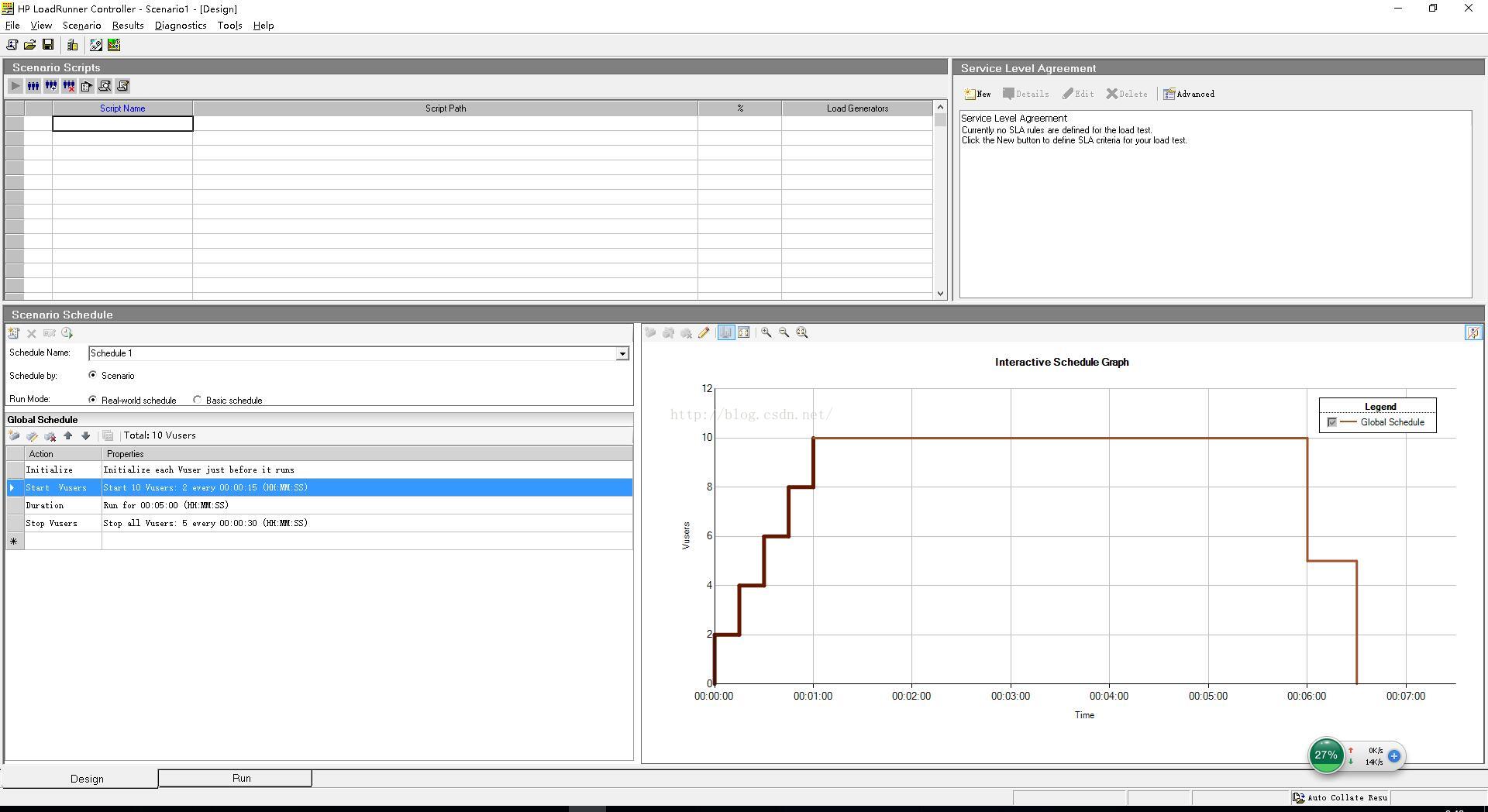
Task: Select Real-world schedule run mode
Action: tap(93, 400)
